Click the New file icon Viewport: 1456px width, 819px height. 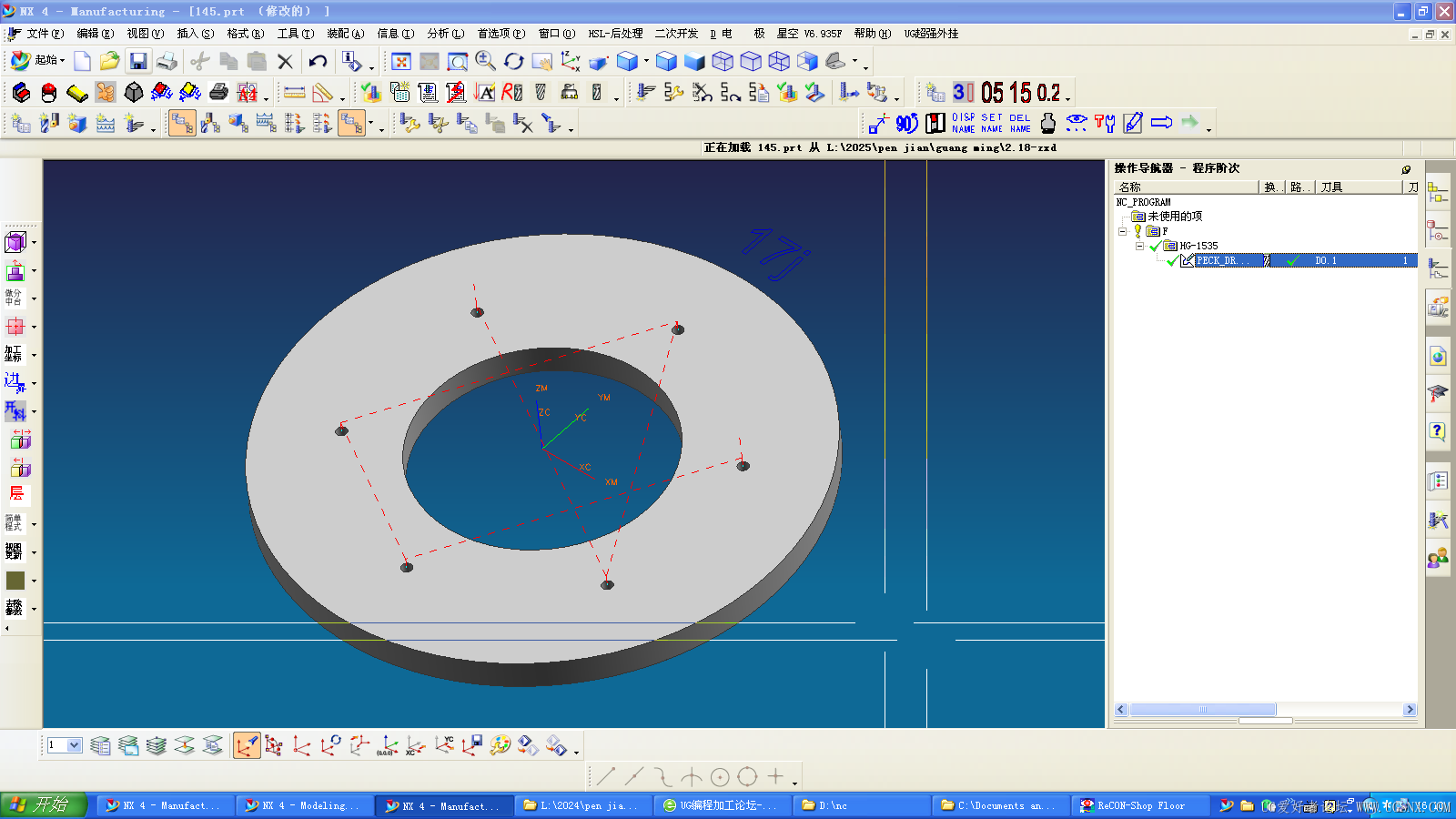click(x=82, y=61)
